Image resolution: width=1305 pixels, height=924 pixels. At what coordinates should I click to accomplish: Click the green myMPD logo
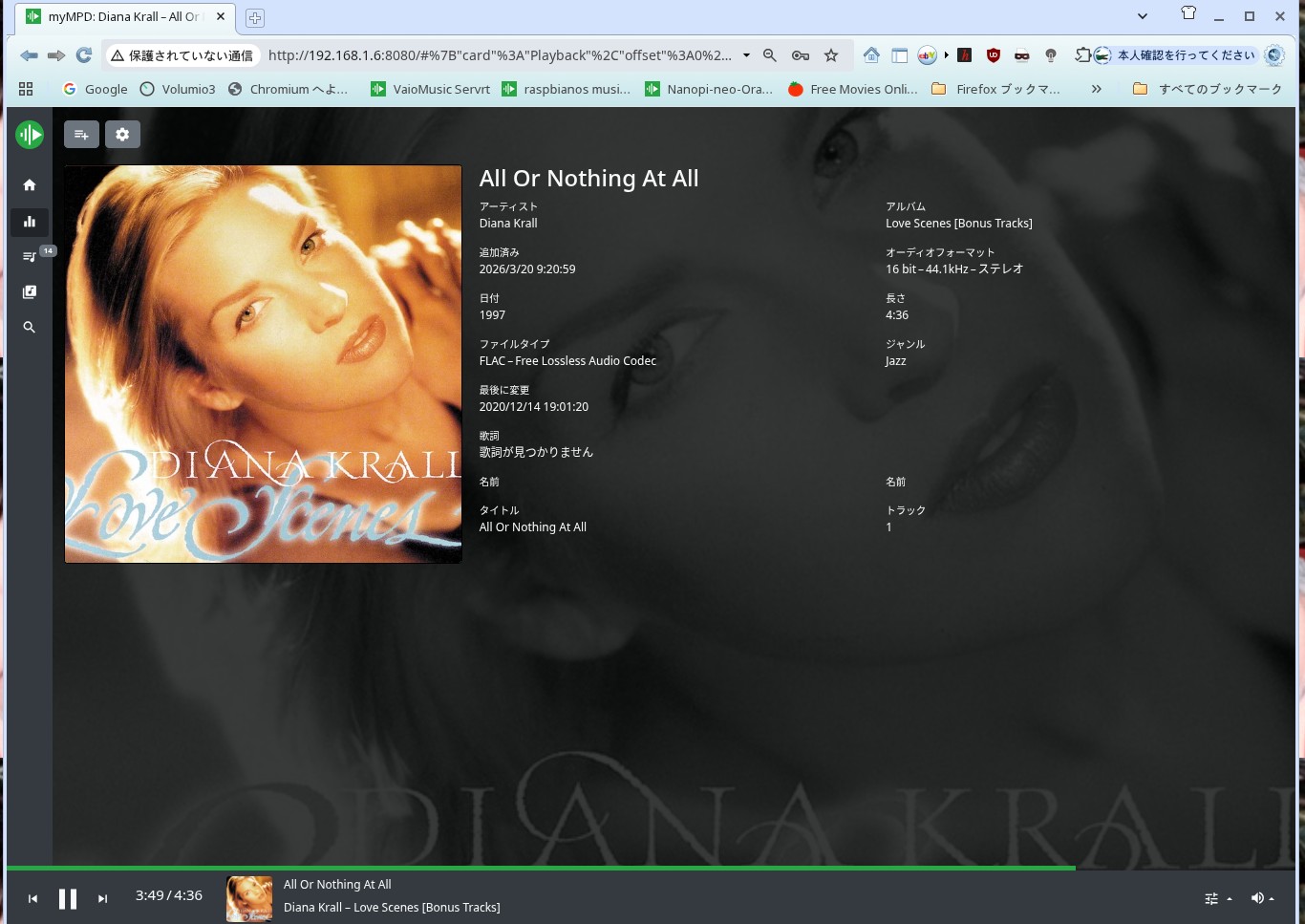click(30, 135)
